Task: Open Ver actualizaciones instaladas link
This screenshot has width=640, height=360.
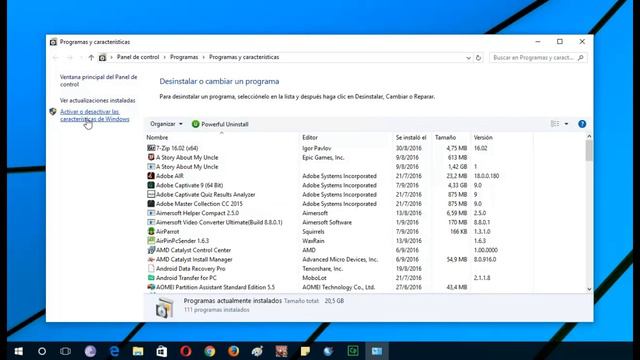Action: pyautogui.click(x=98, y=100)
